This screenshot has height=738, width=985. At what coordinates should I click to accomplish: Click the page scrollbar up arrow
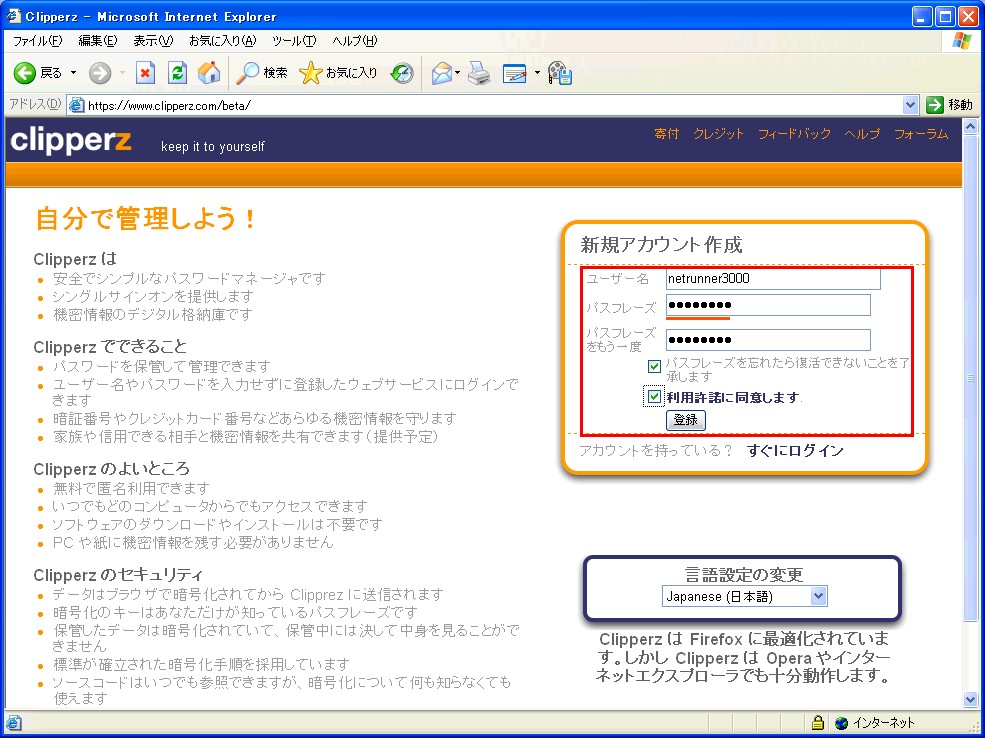970,128
